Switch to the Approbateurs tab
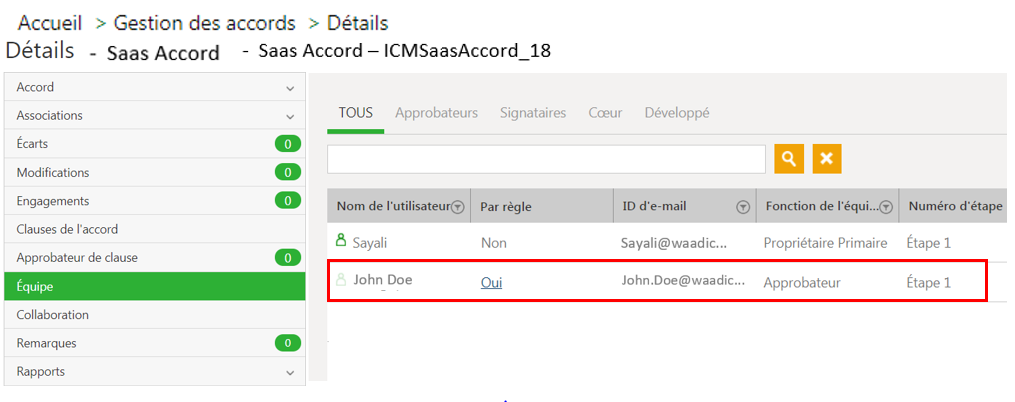 click(436, 113)
